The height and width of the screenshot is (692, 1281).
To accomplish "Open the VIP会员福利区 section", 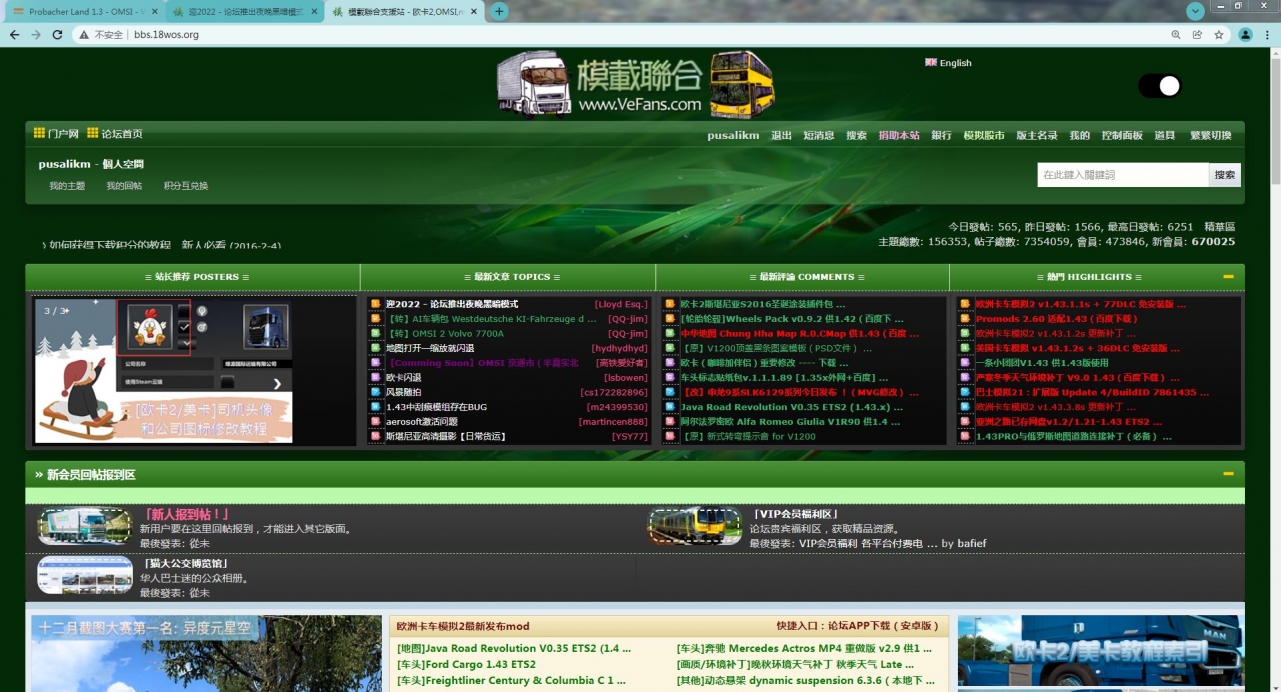I will pos(797,514).
